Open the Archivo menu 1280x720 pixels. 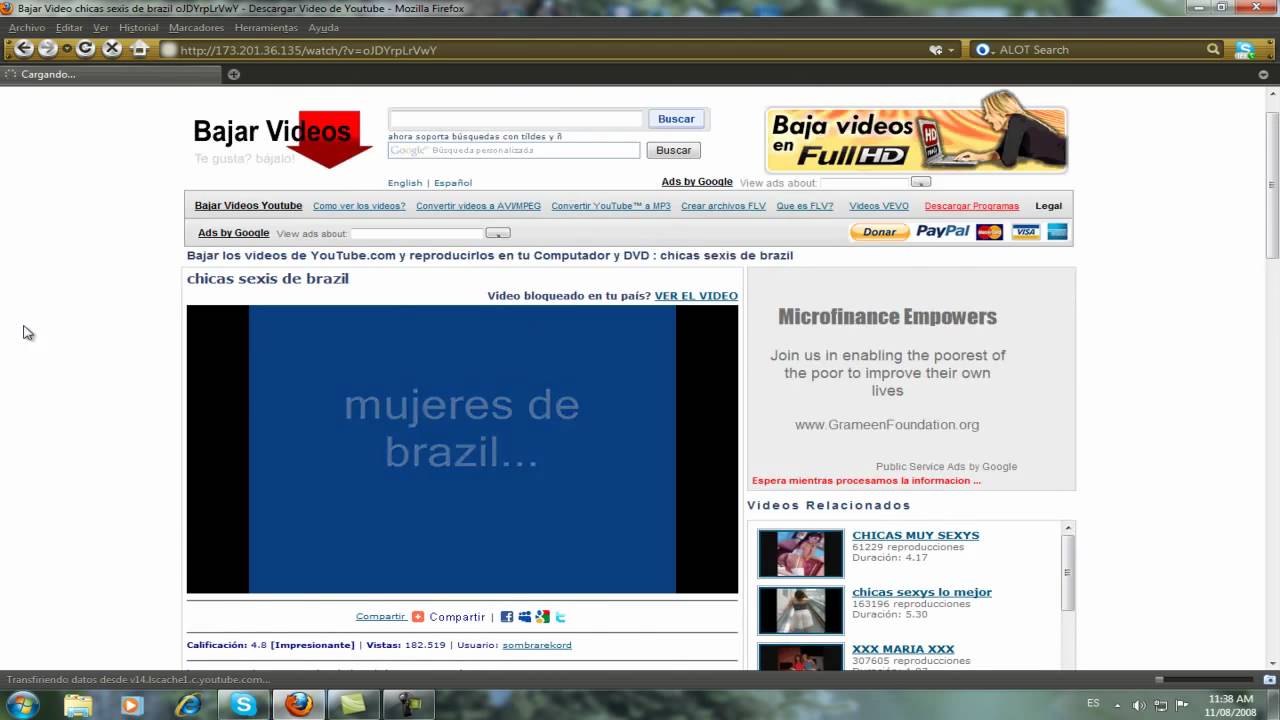click(x=27, y=28)
